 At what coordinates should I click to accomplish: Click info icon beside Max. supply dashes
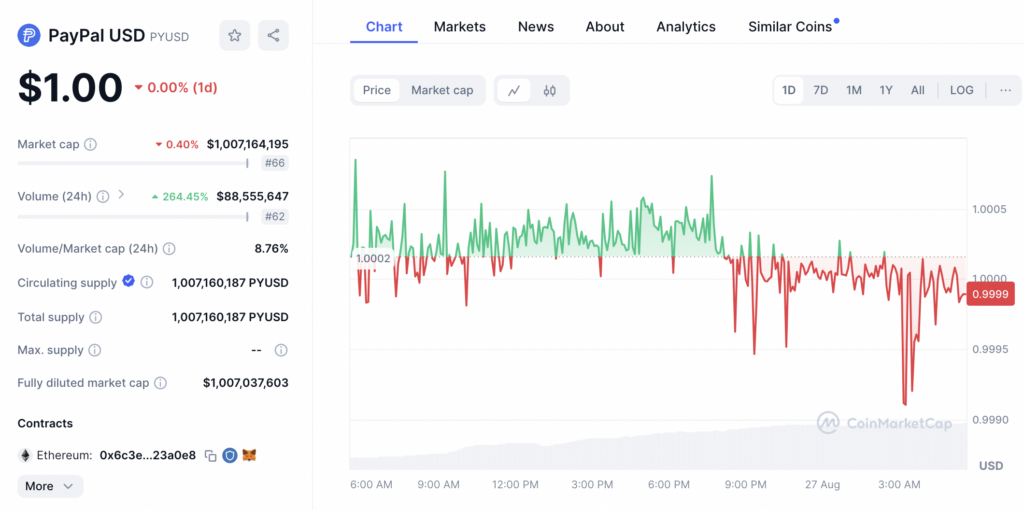click(281, 350)
